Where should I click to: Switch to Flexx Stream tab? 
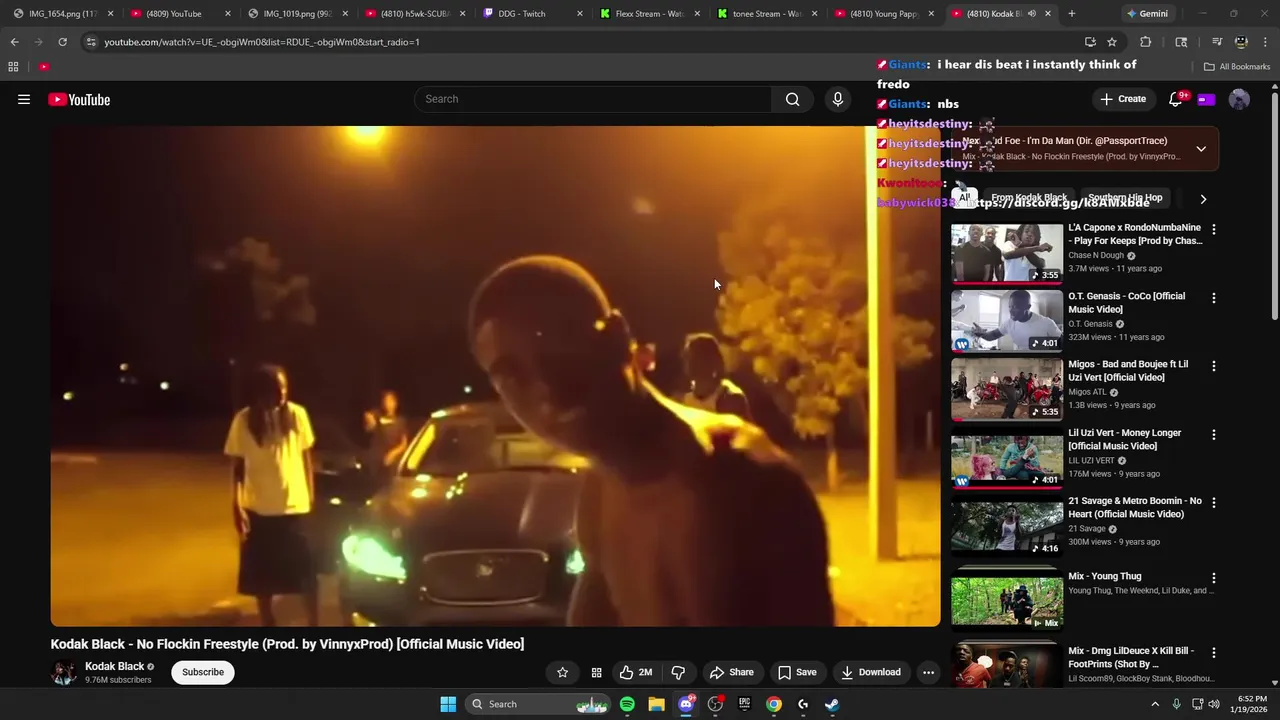coord(649,14)
